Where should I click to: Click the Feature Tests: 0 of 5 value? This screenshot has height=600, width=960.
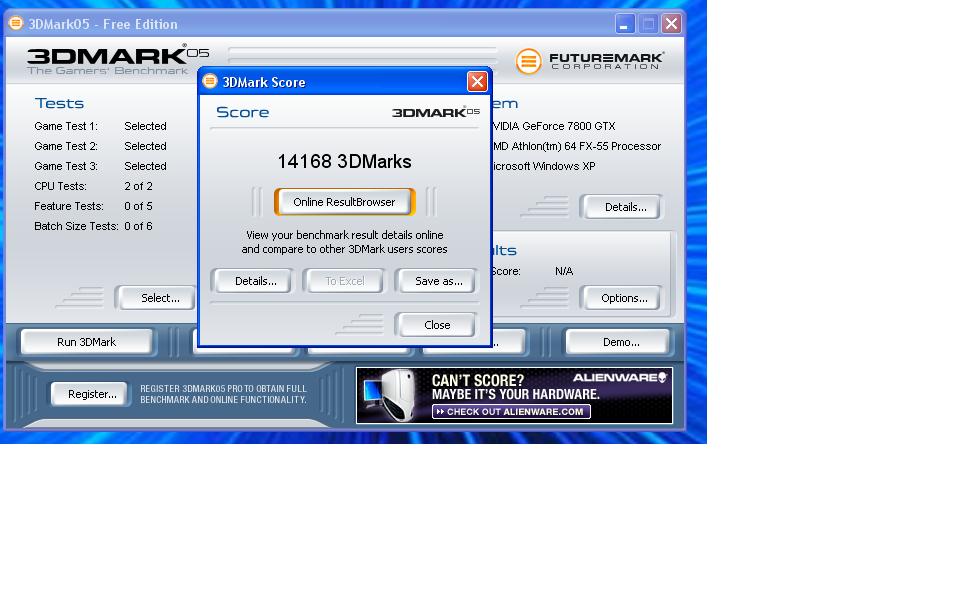(x=138, y=206)
